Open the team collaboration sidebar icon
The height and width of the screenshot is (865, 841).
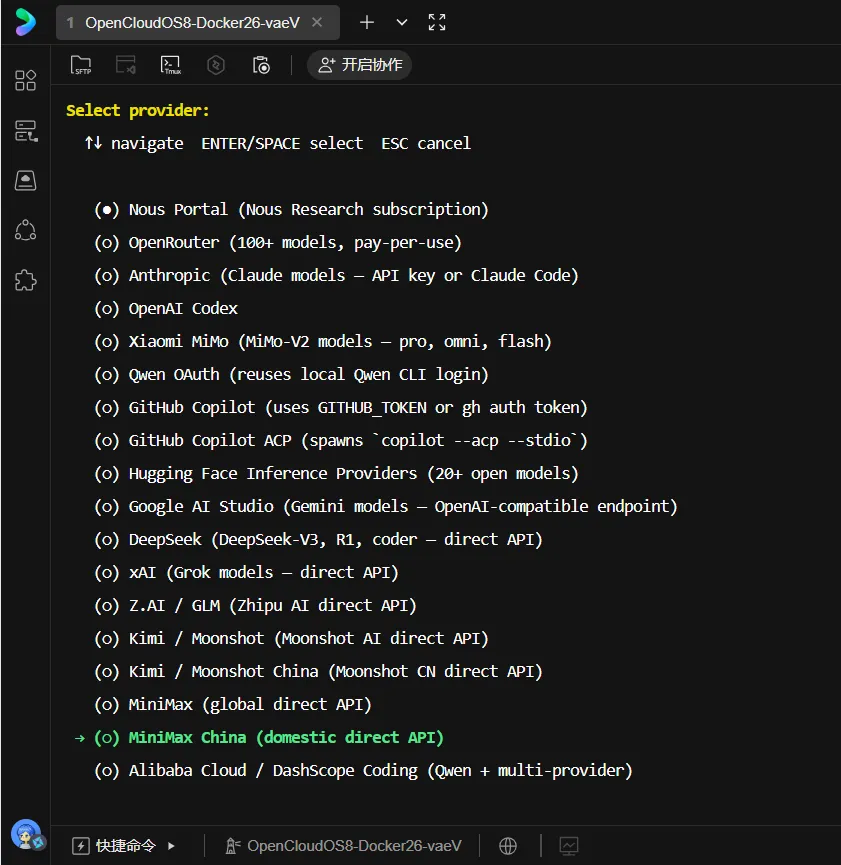[25, 230]
